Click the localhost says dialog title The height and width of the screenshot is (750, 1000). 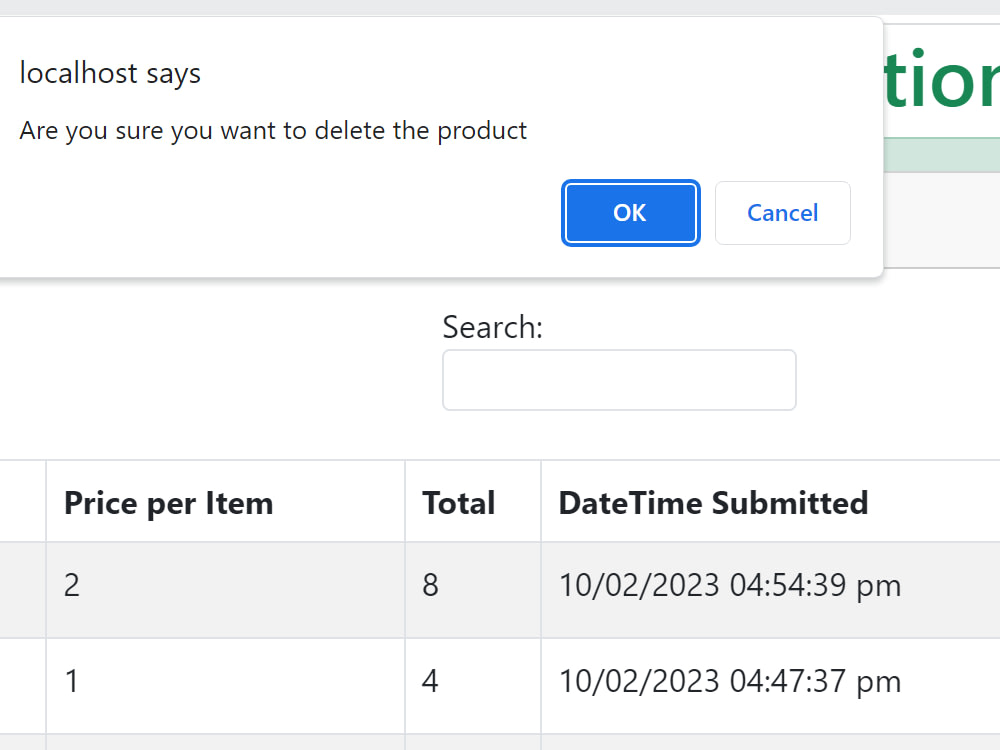(x=110, y=73)
